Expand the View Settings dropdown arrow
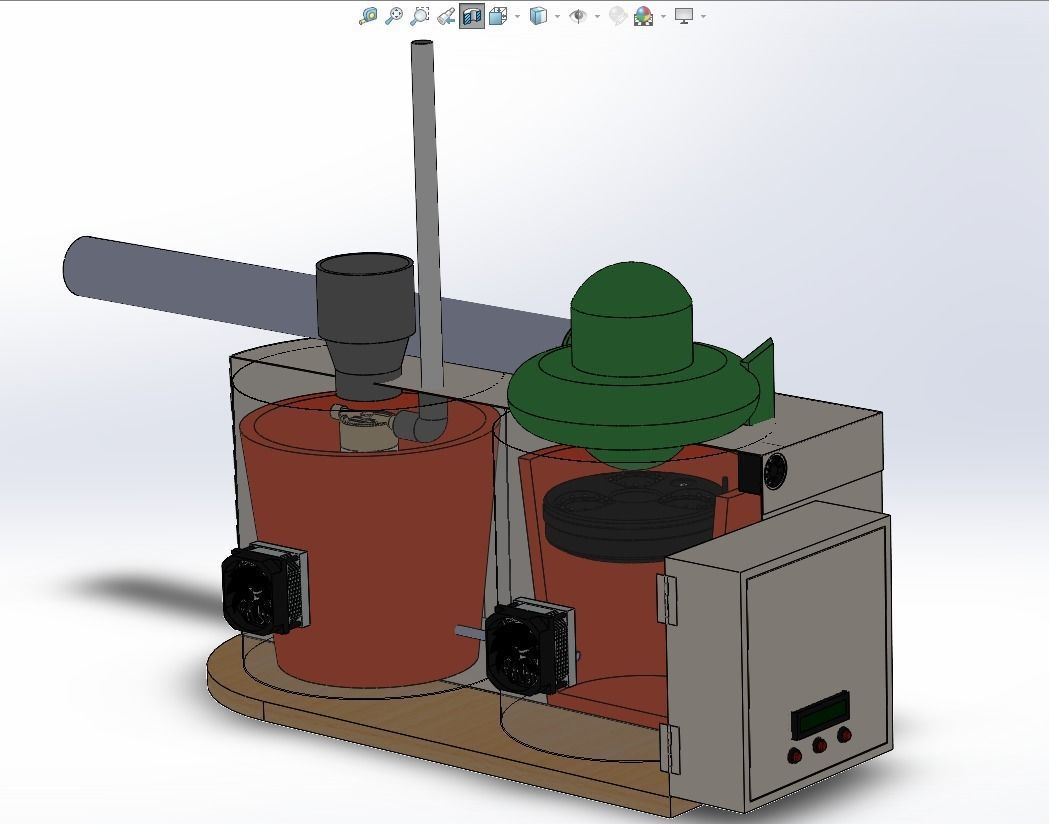1049x824 pixels. (x=702, y=16)
